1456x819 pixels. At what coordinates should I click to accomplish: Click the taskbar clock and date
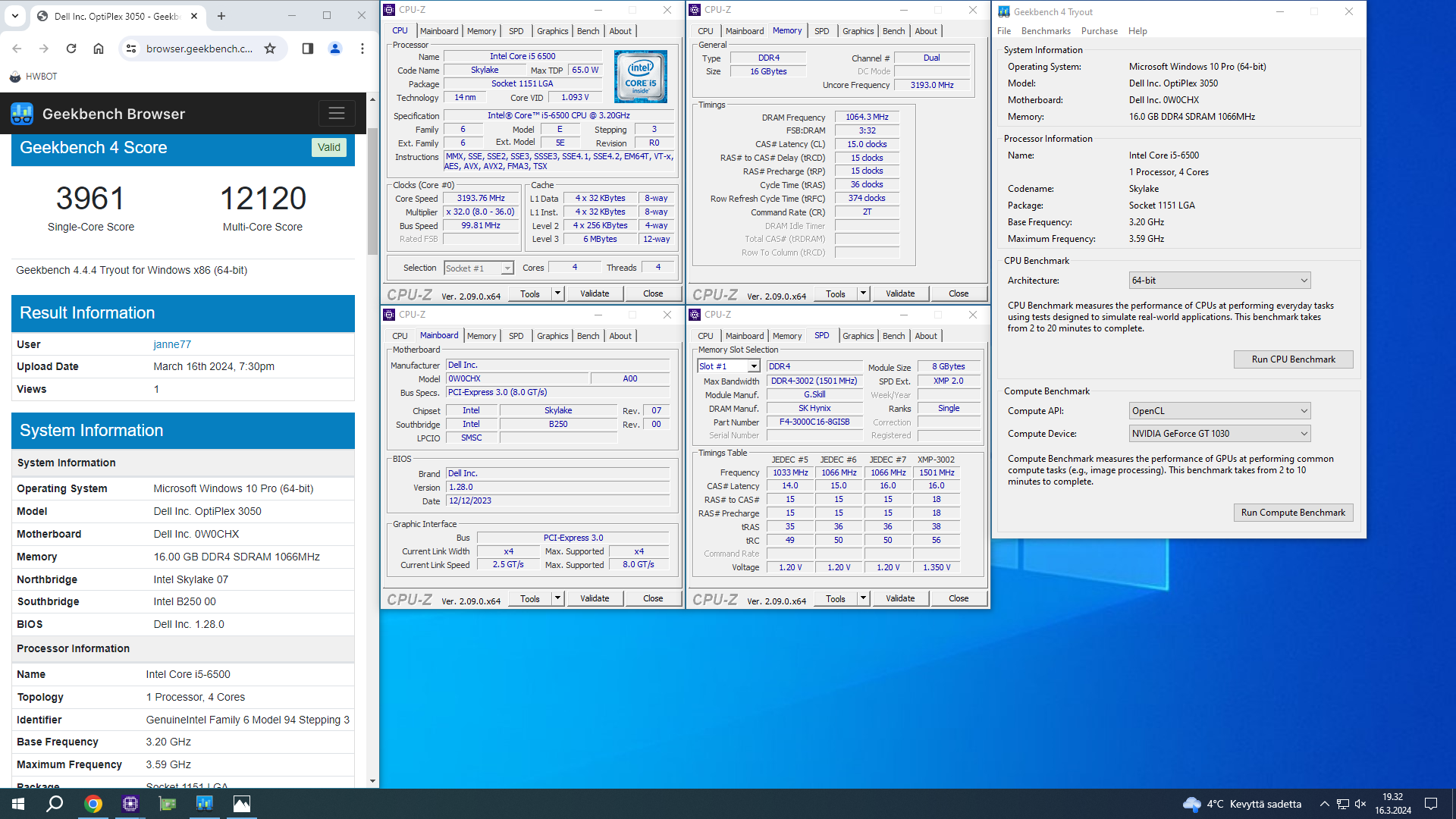[x=1393, y=804]
